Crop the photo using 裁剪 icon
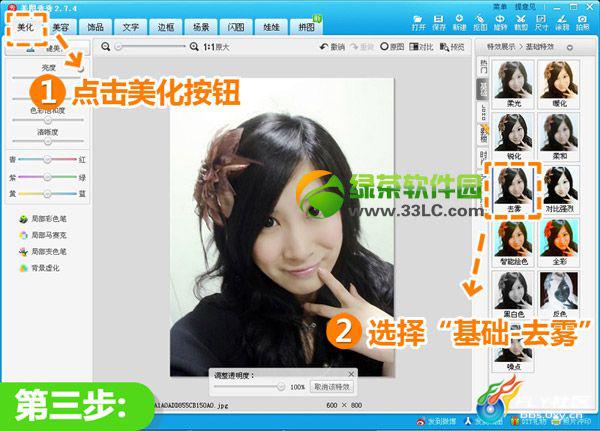This screenshot has width=600, height=431. coord(520,23)
